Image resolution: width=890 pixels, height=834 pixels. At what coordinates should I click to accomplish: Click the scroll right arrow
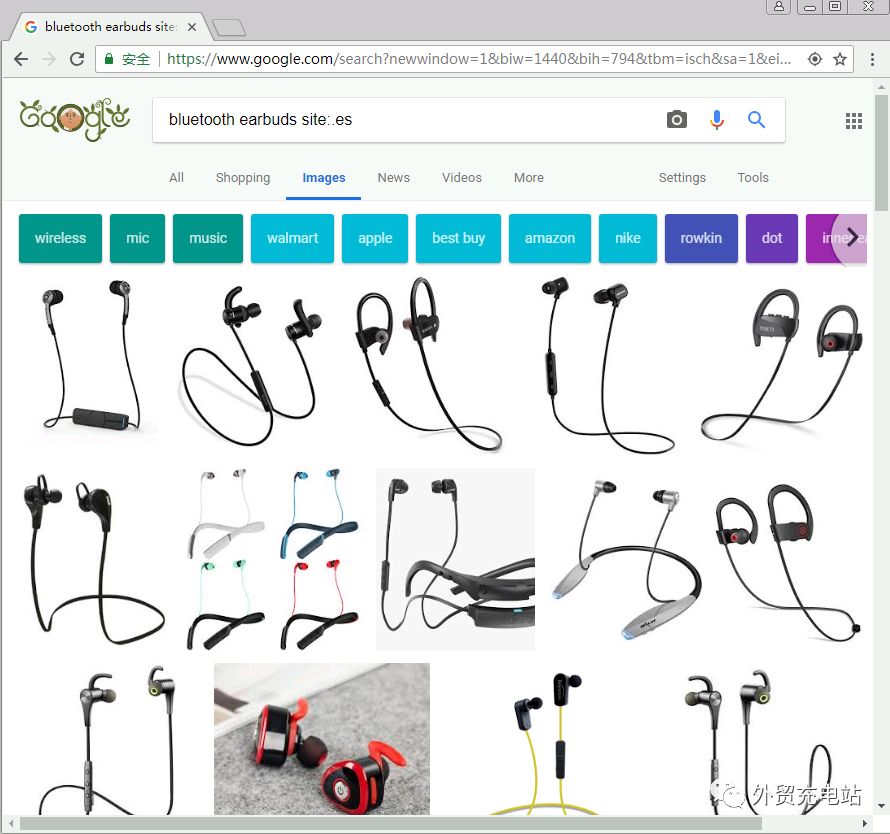tap(864, 824)
